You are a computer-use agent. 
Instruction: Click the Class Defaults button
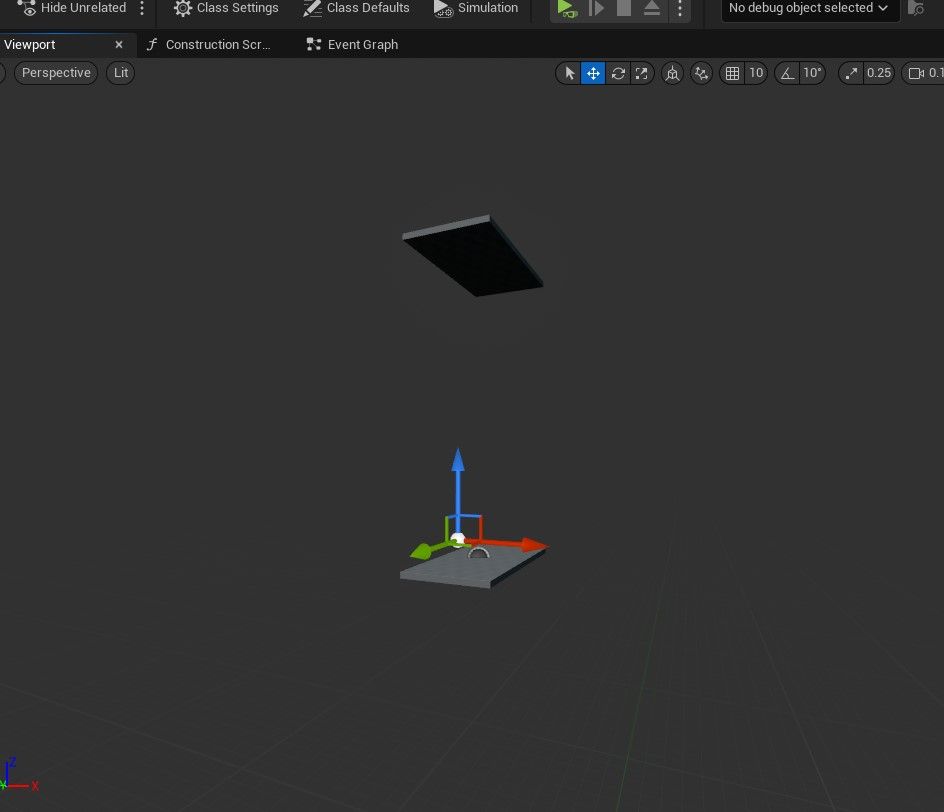[356, 9]
